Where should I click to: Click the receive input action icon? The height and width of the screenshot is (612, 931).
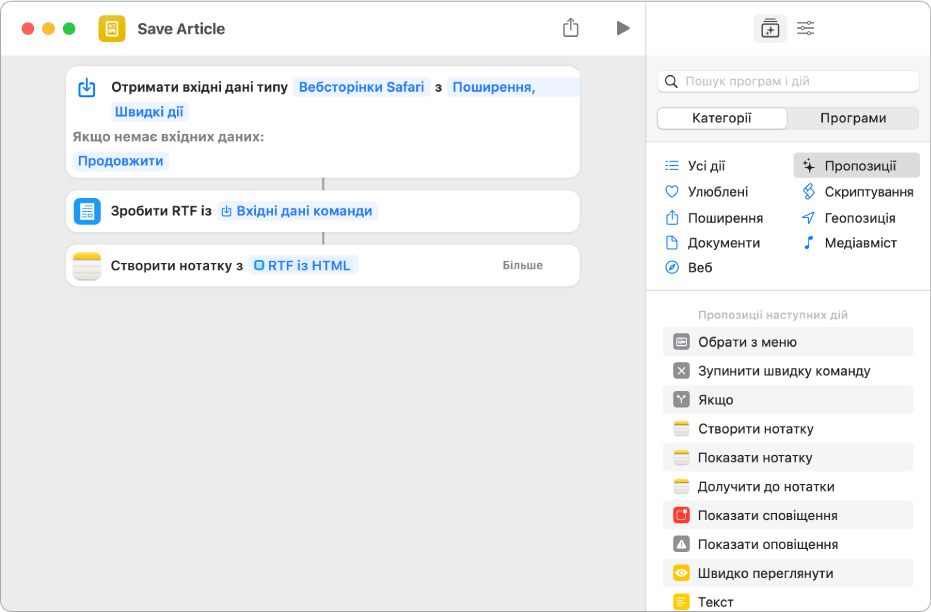tap(87, 88)
